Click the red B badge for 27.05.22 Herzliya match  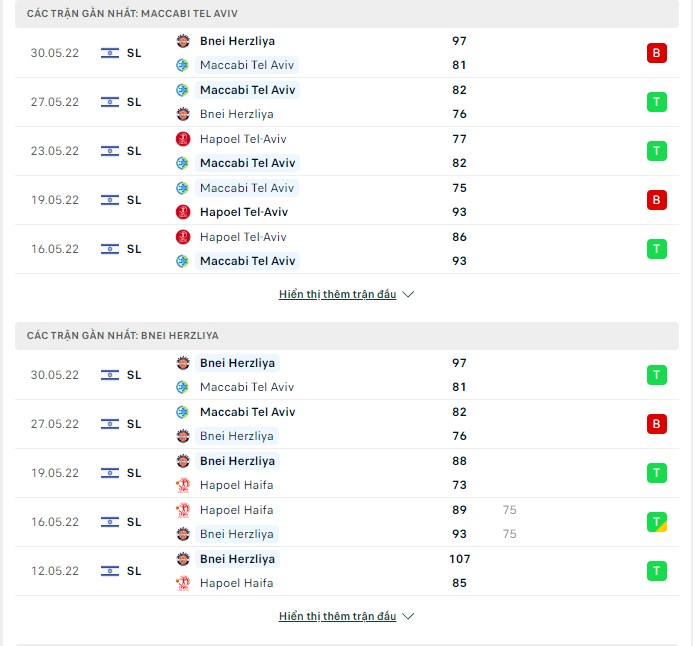[656, 424]
